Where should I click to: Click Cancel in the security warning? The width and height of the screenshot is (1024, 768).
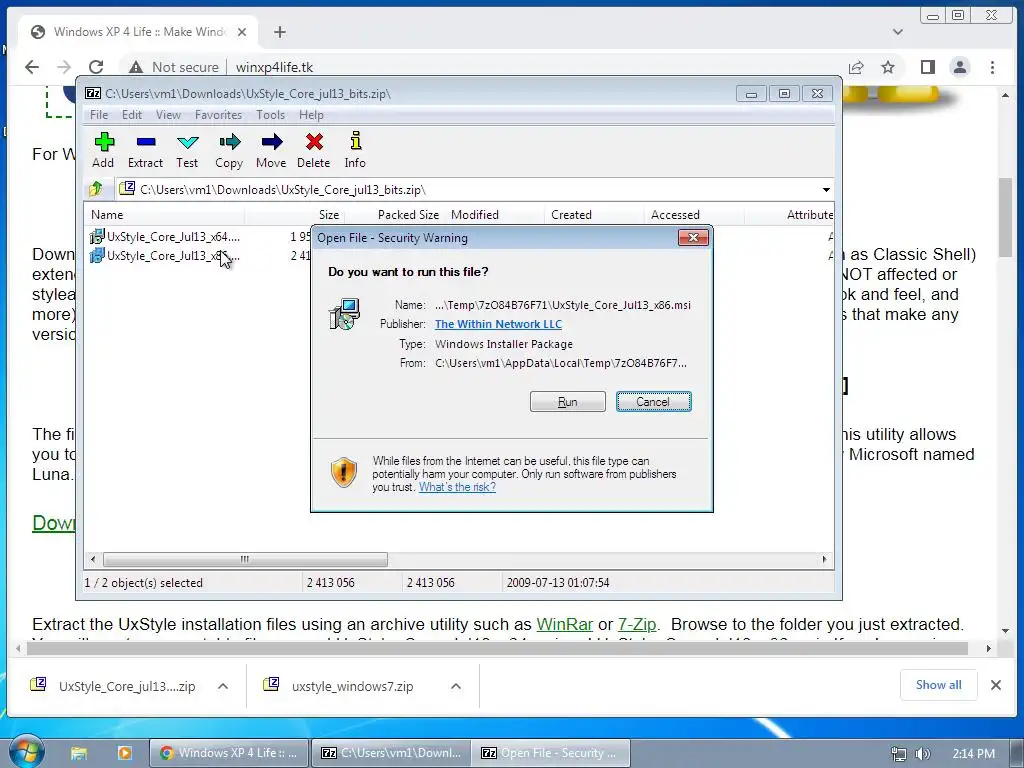(653, 402)
